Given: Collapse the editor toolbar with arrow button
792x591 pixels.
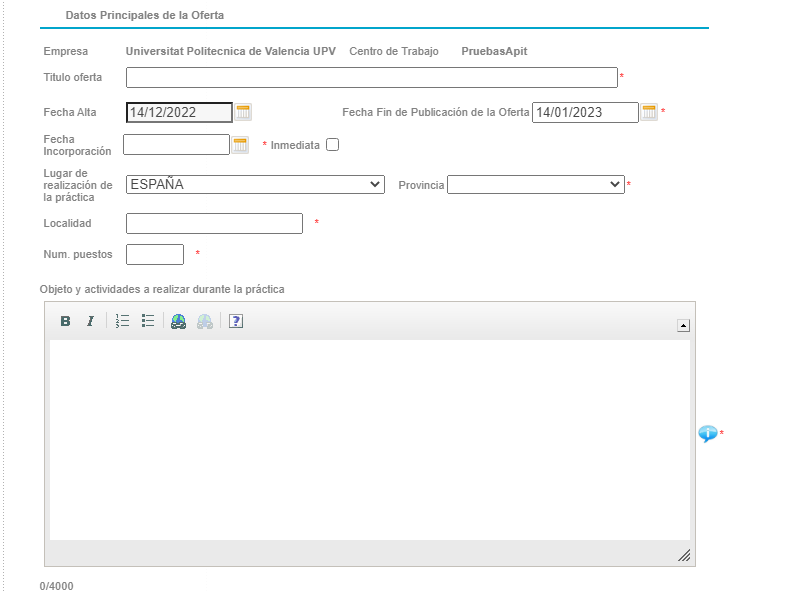Looking at the screenshot, I should (x=683, y=325).
